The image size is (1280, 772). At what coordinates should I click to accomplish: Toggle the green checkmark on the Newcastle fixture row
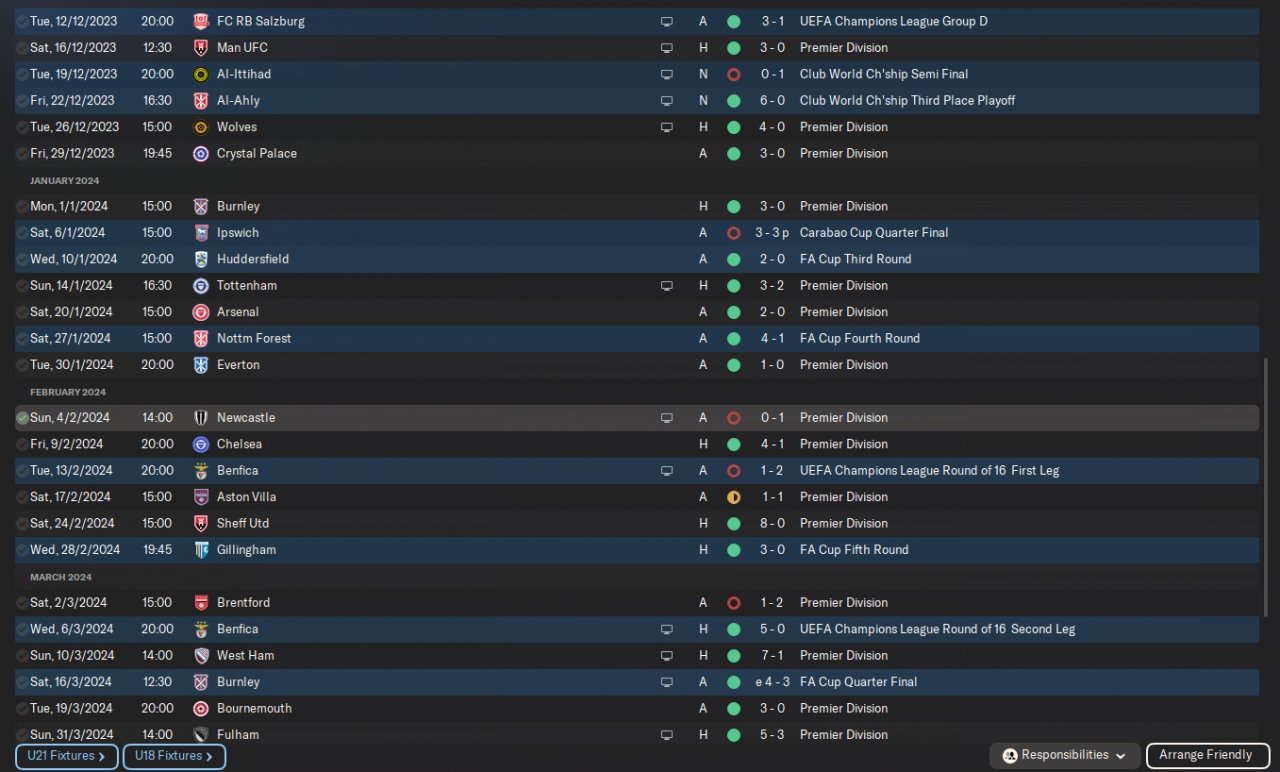pos(22,418)
